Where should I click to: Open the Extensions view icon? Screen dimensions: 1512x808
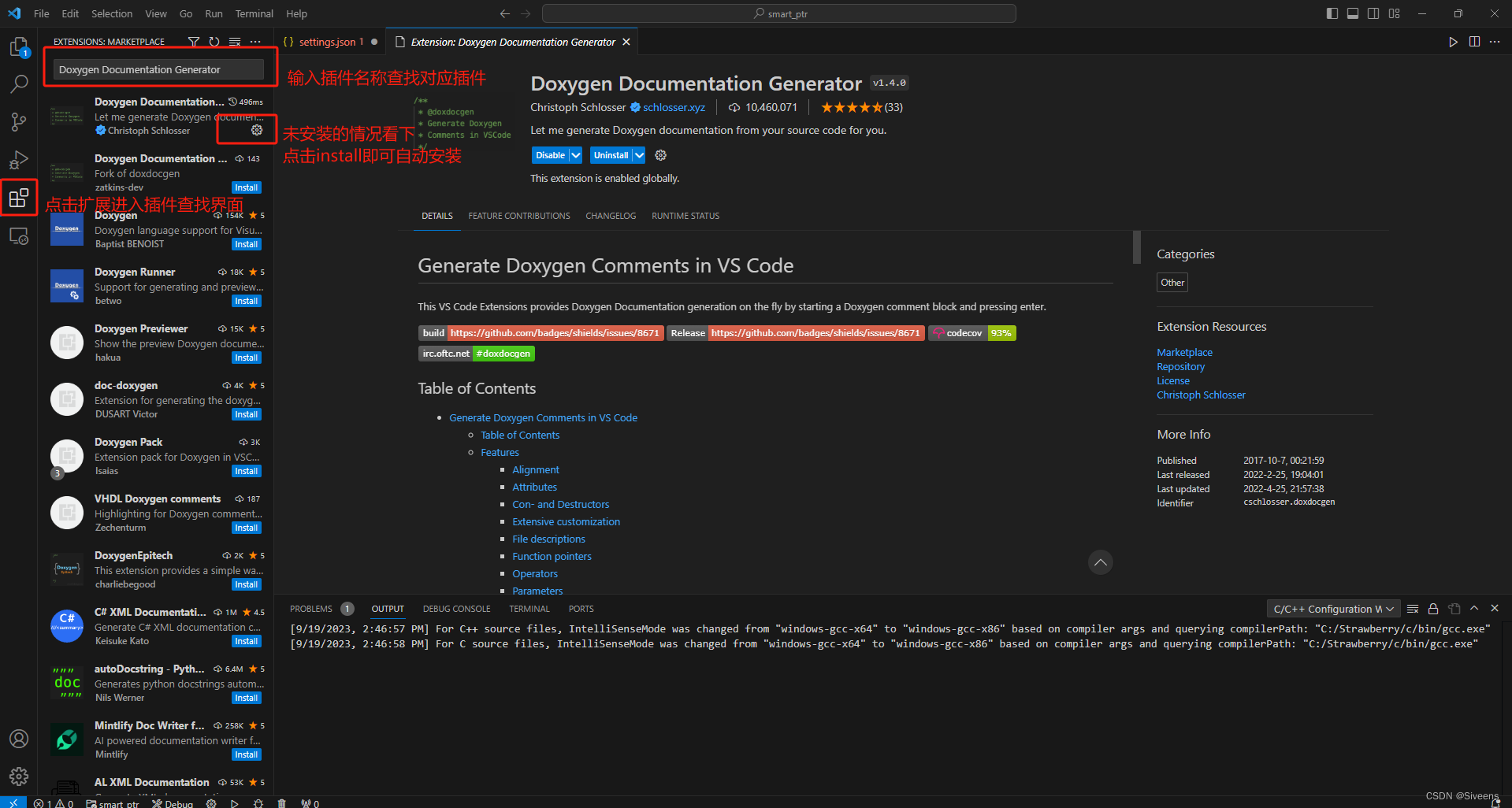coord(19,198)
